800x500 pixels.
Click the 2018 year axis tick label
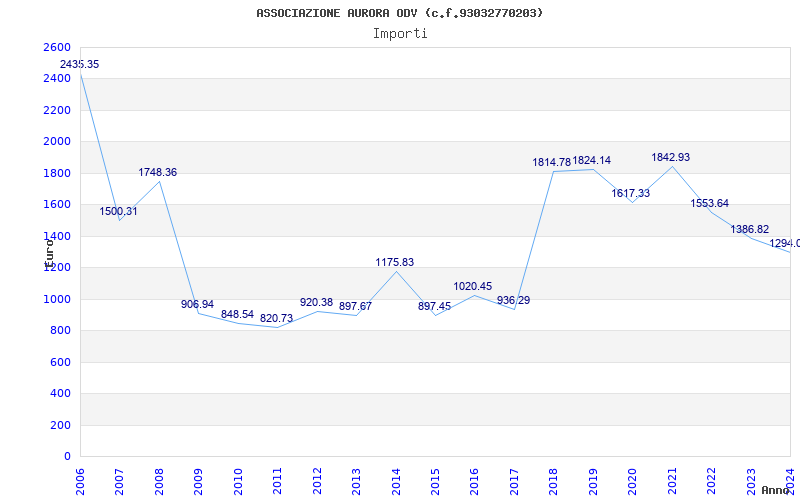pos(553,479)
